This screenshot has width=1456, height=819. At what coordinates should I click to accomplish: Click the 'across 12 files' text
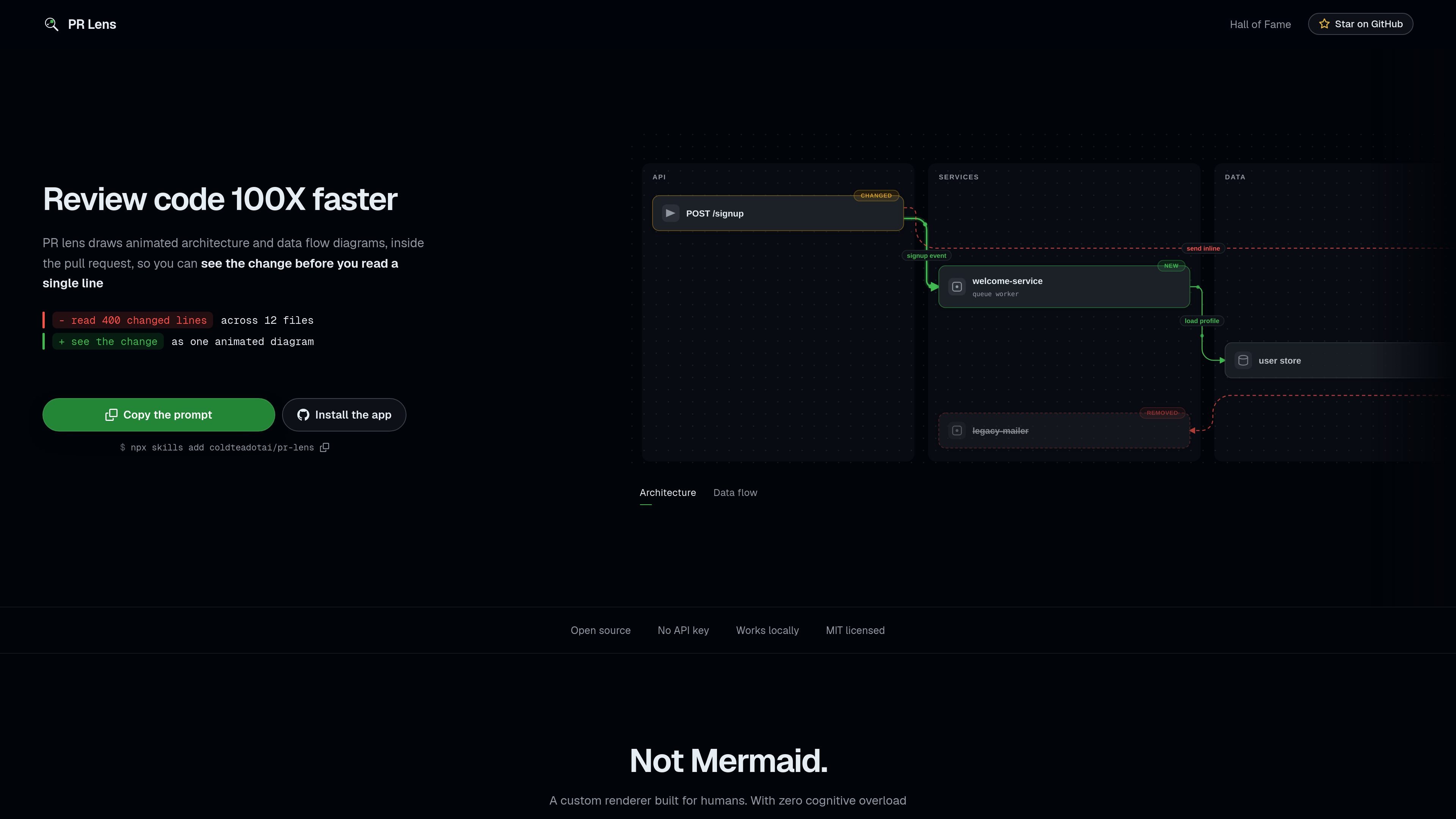267,320
